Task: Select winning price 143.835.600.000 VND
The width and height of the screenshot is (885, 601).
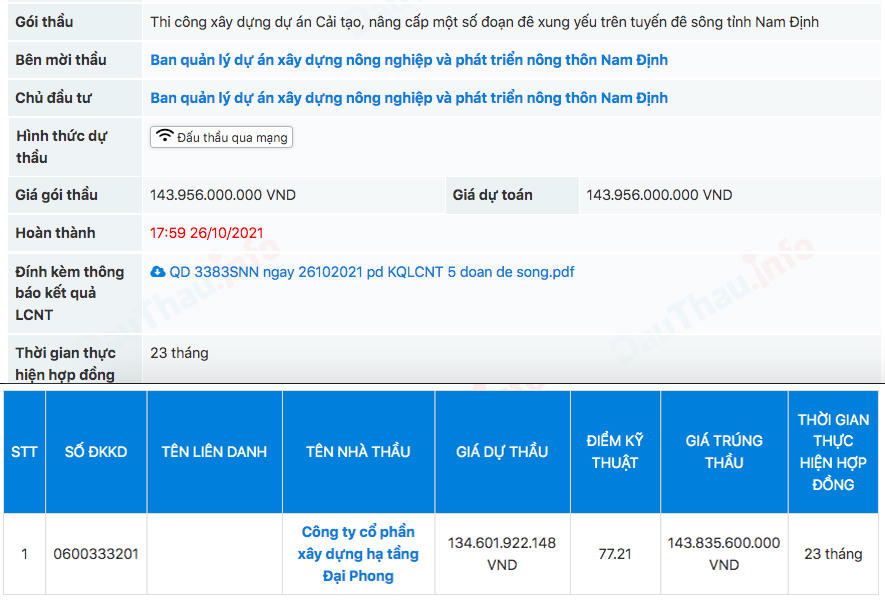Action: coord(724,554)
